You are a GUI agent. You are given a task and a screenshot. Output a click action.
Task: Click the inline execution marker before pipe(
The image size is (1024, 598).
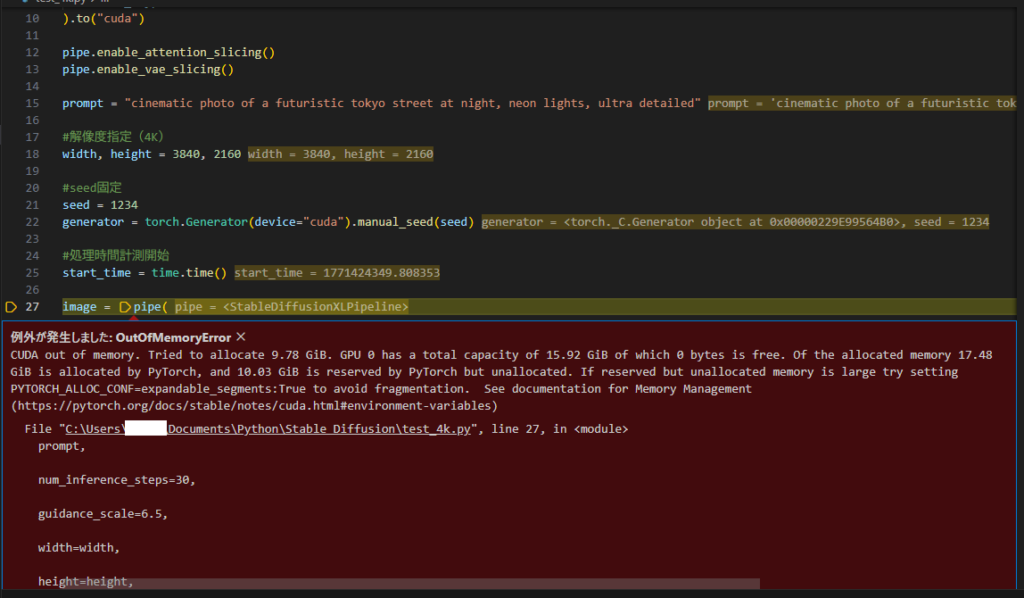(125, 306)
